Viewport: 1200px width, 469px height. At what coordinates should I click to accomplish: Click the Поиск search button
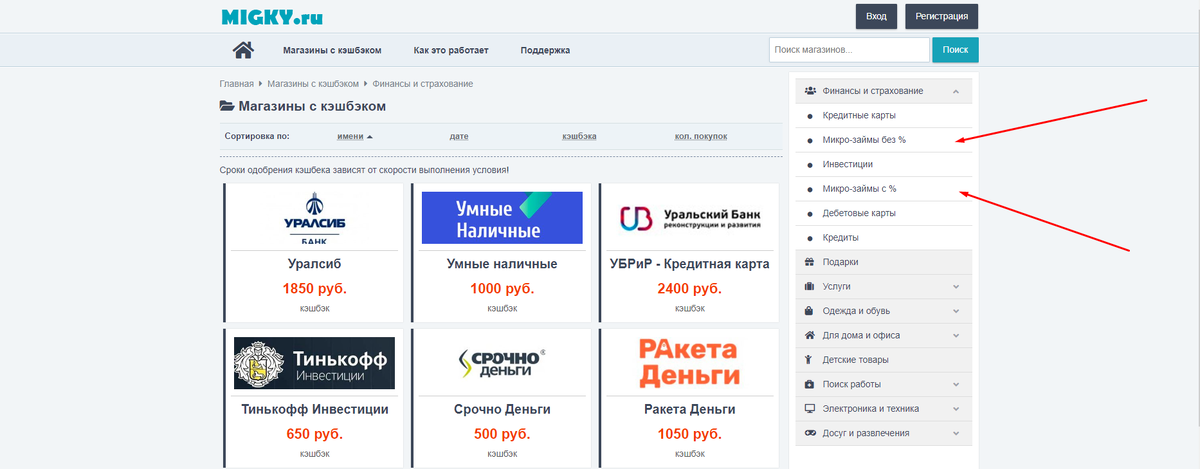point(955,49)
